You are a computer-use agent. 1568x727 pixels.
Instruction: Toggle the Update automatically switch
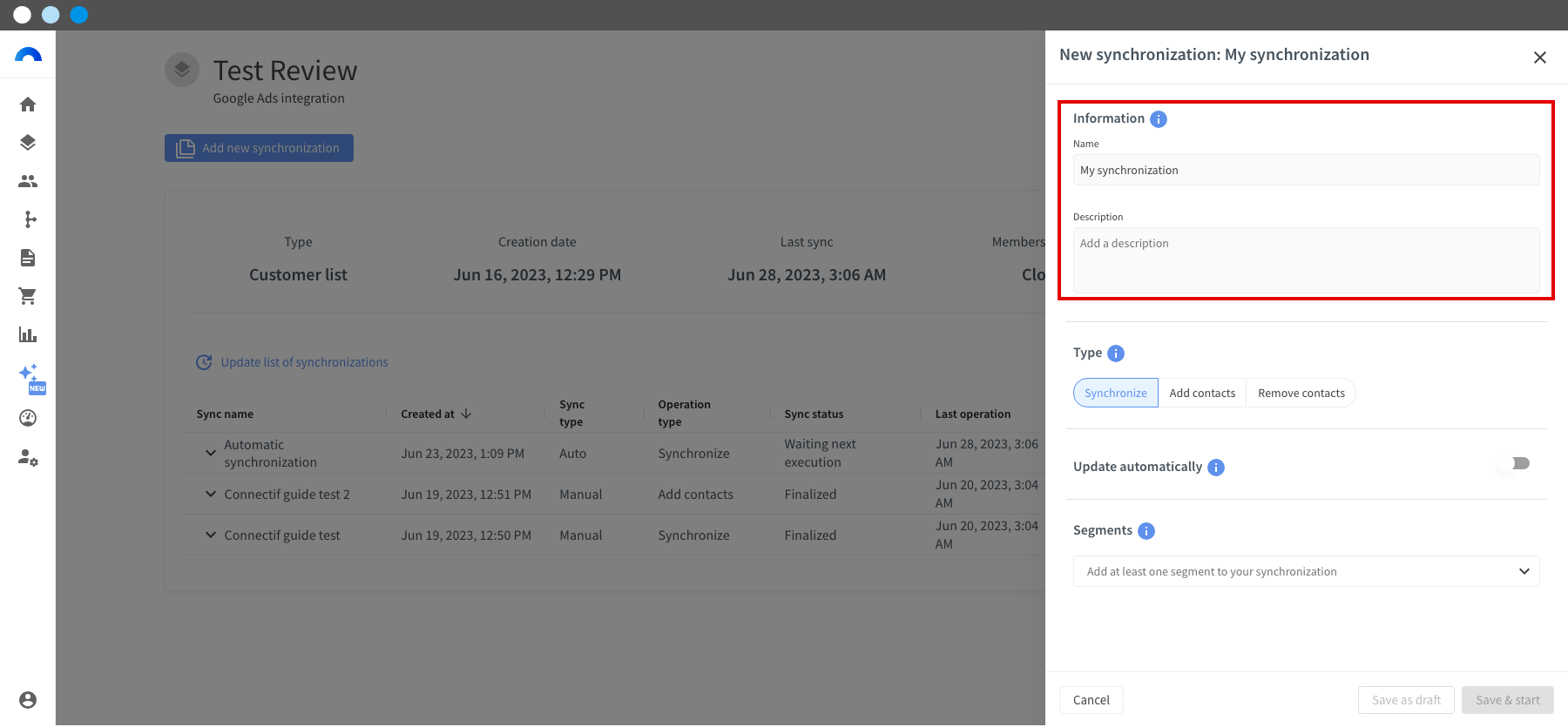click(x=1515, y=463)
